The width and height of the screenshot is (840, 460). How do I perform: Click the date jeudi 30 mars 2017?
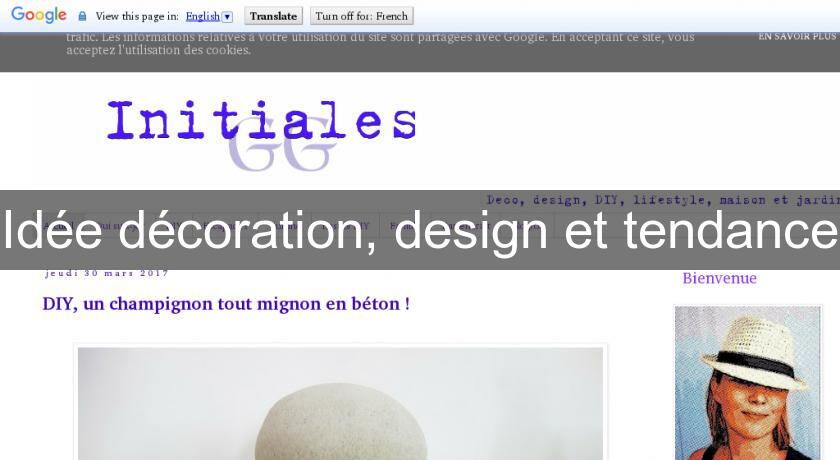pos(107,273)
